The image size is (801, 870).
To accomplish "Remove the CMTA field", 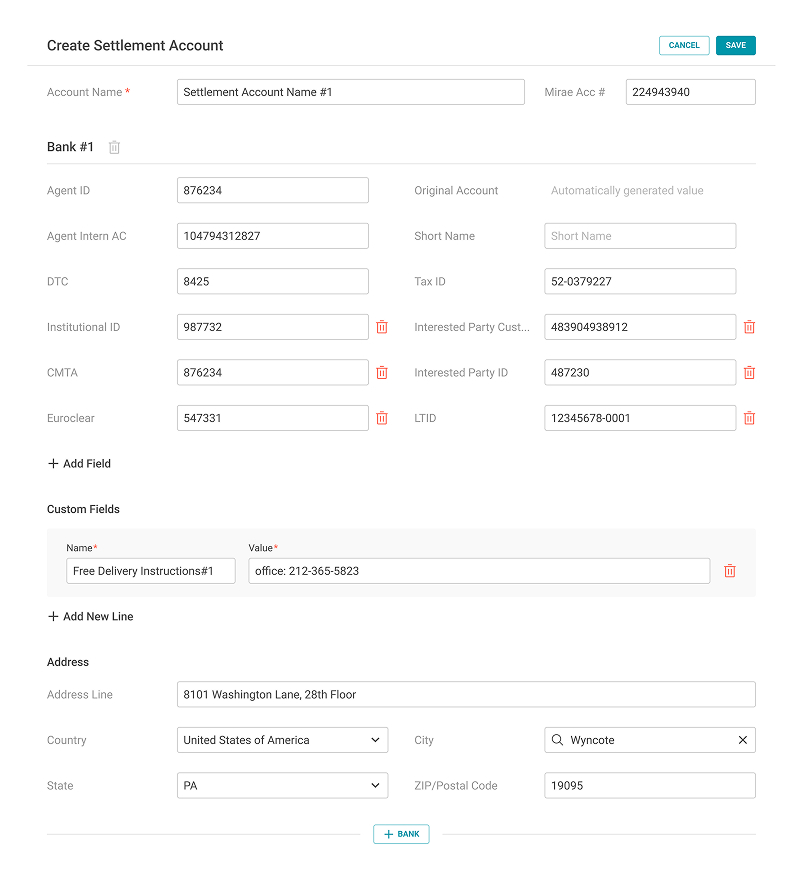I will tap(382, 372).
